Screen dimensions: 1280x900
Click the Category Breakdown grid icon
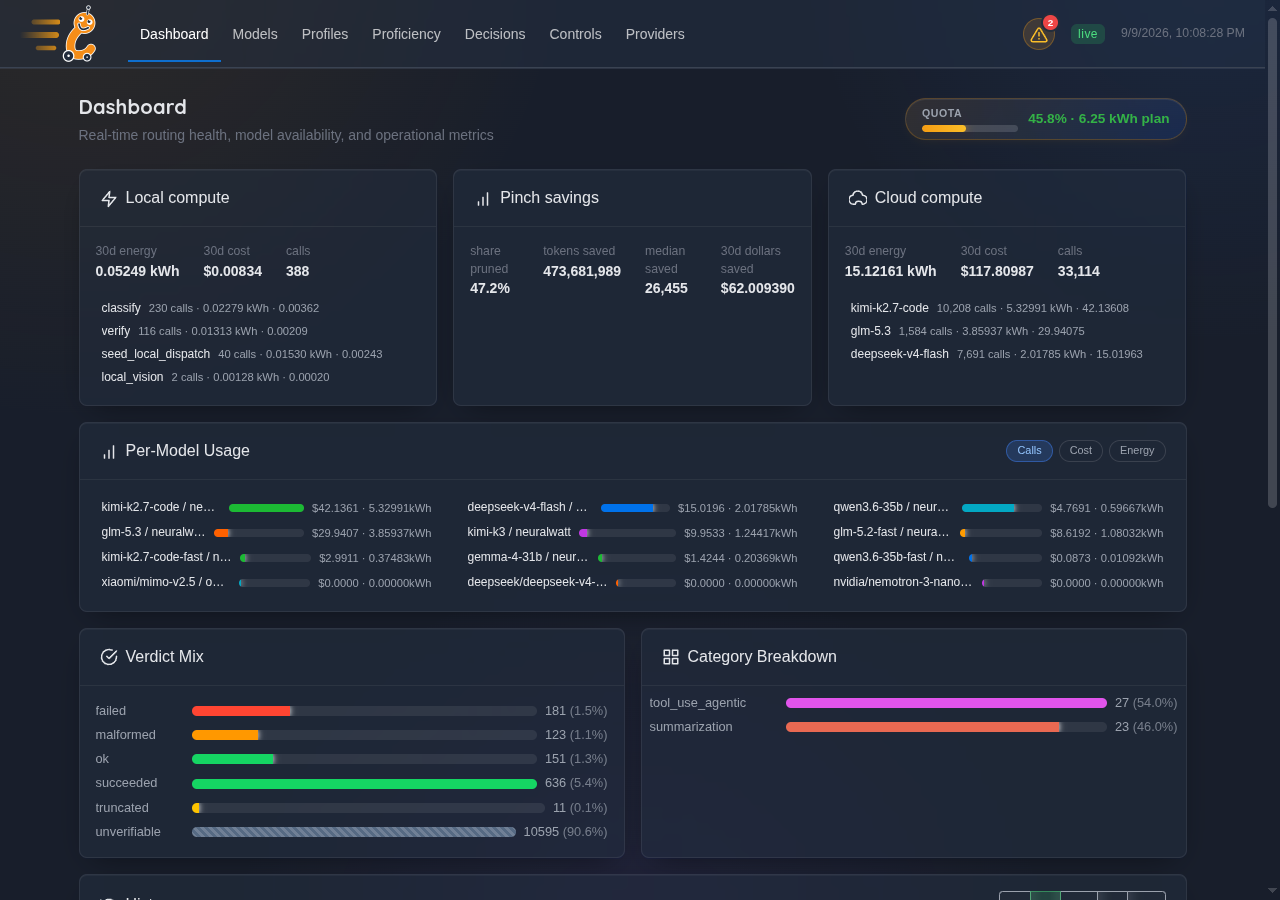pos(671,657)
